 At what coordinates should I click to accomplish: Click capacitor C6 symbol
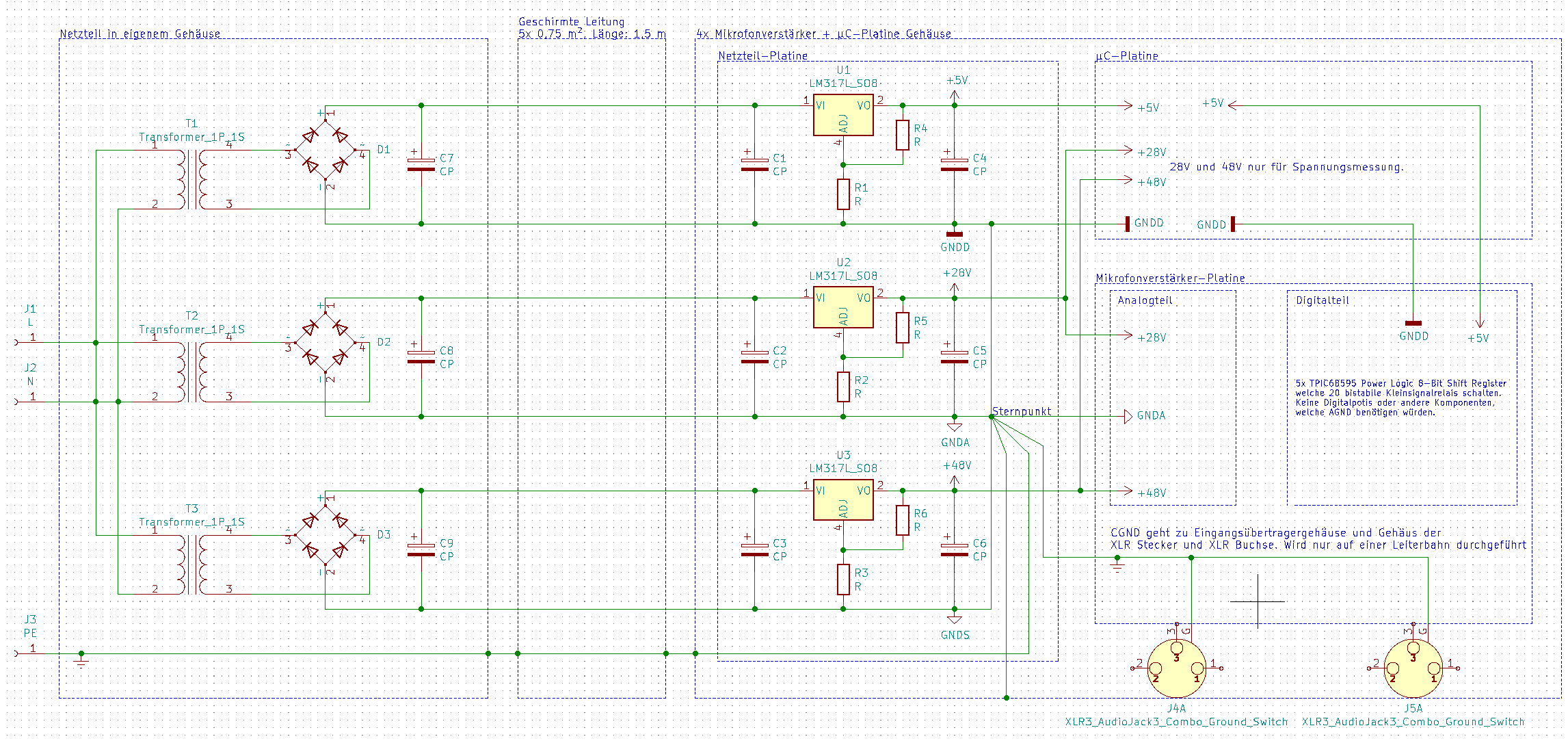point(955,549)
